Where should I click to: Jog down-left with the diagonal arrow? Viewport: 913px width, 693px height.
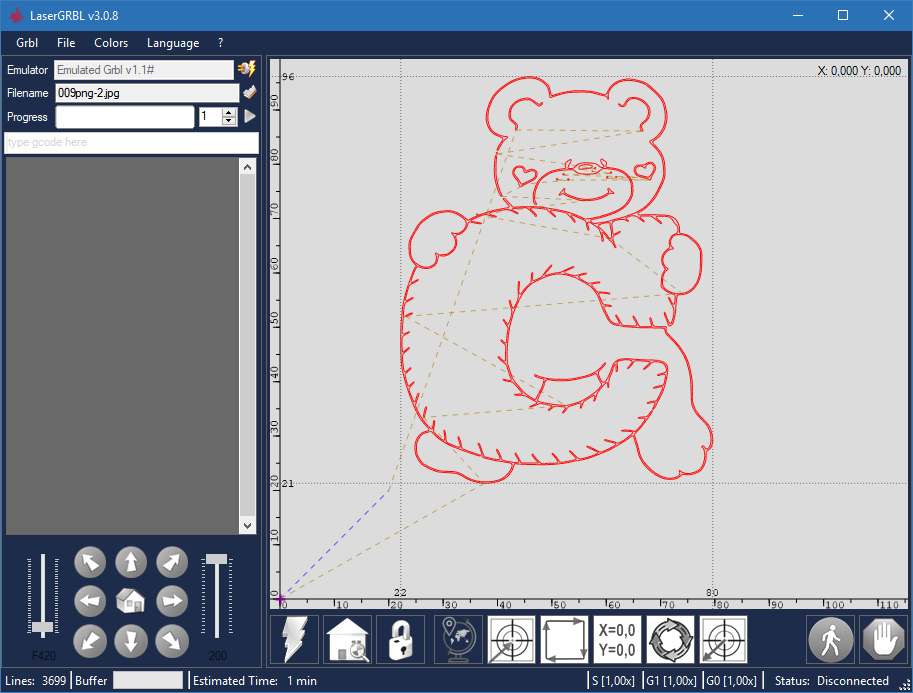[x=90, y=641]
